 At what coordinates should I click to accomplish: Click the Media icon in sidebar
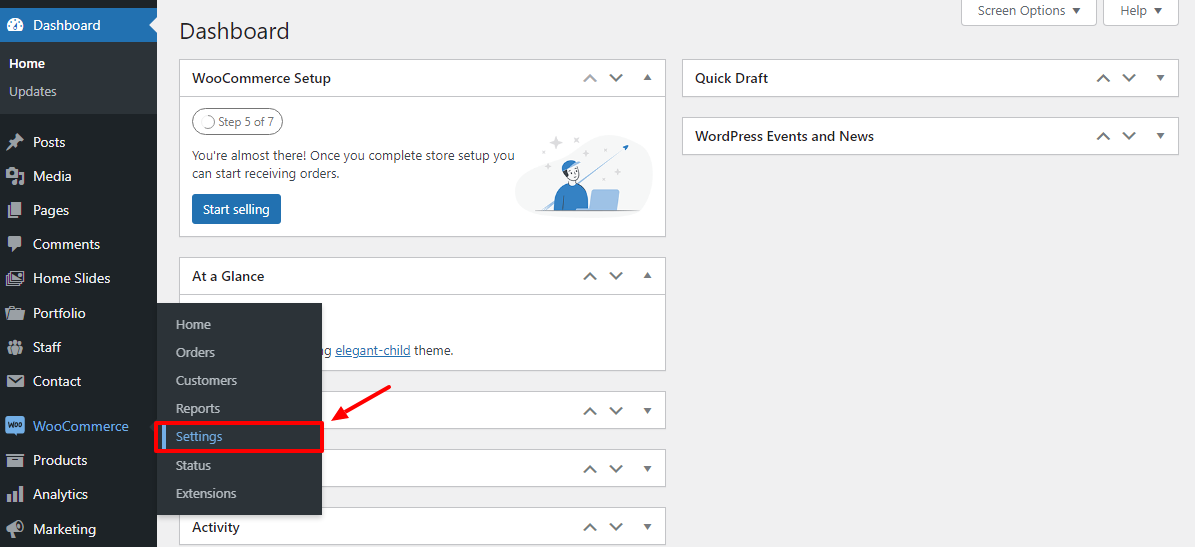tap(14, 176)
